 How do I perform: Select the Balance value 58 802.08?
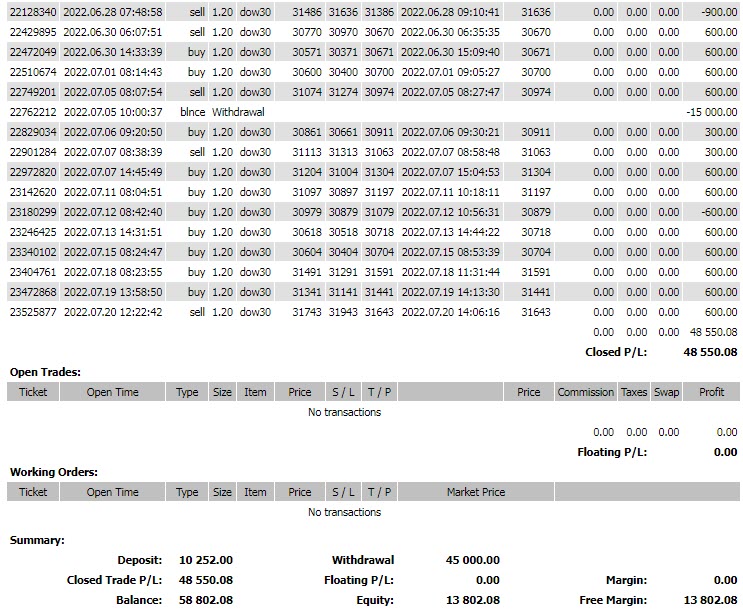(206, 600)
